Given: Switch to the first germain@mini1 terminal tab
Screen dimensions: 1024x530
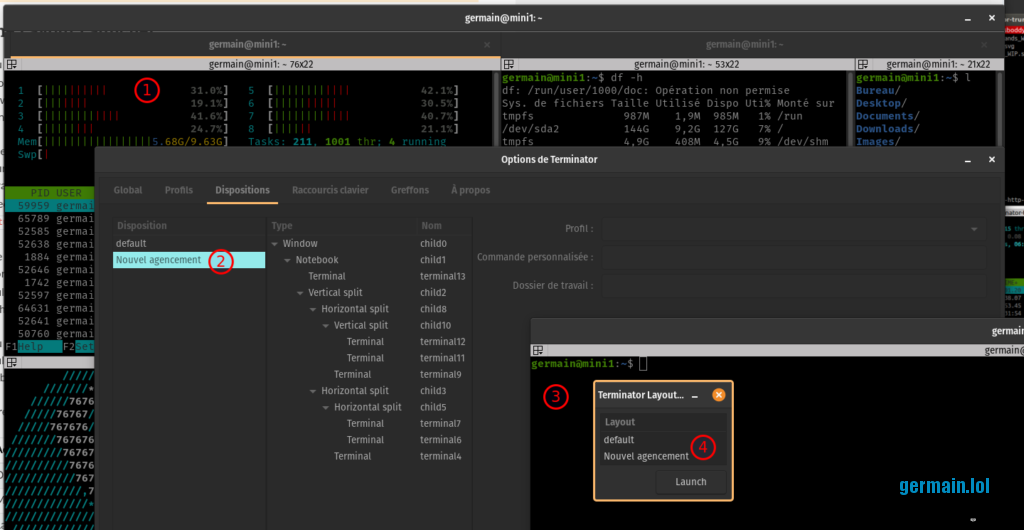Looking at the screenshot, I should [x=248, y=44].
